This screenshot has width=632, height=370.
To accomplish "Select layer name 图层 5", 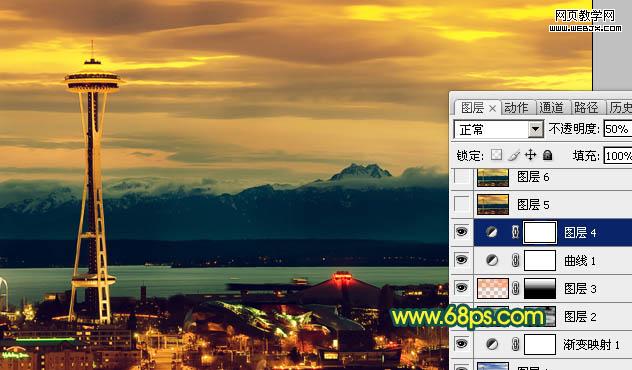I will click(x=533, y=205).
